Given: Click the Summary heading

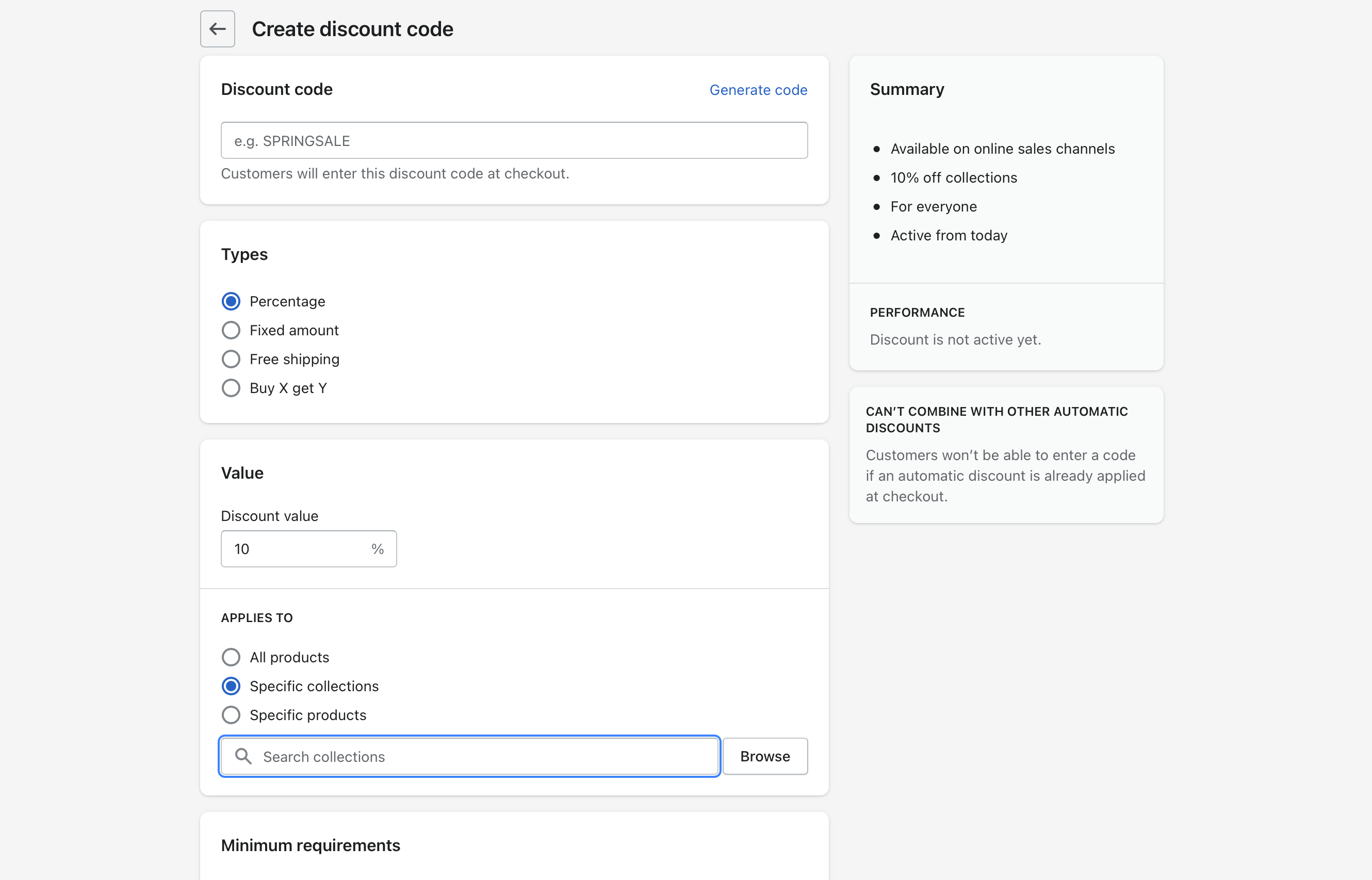Looking at the screenshot, I should 907,89.
